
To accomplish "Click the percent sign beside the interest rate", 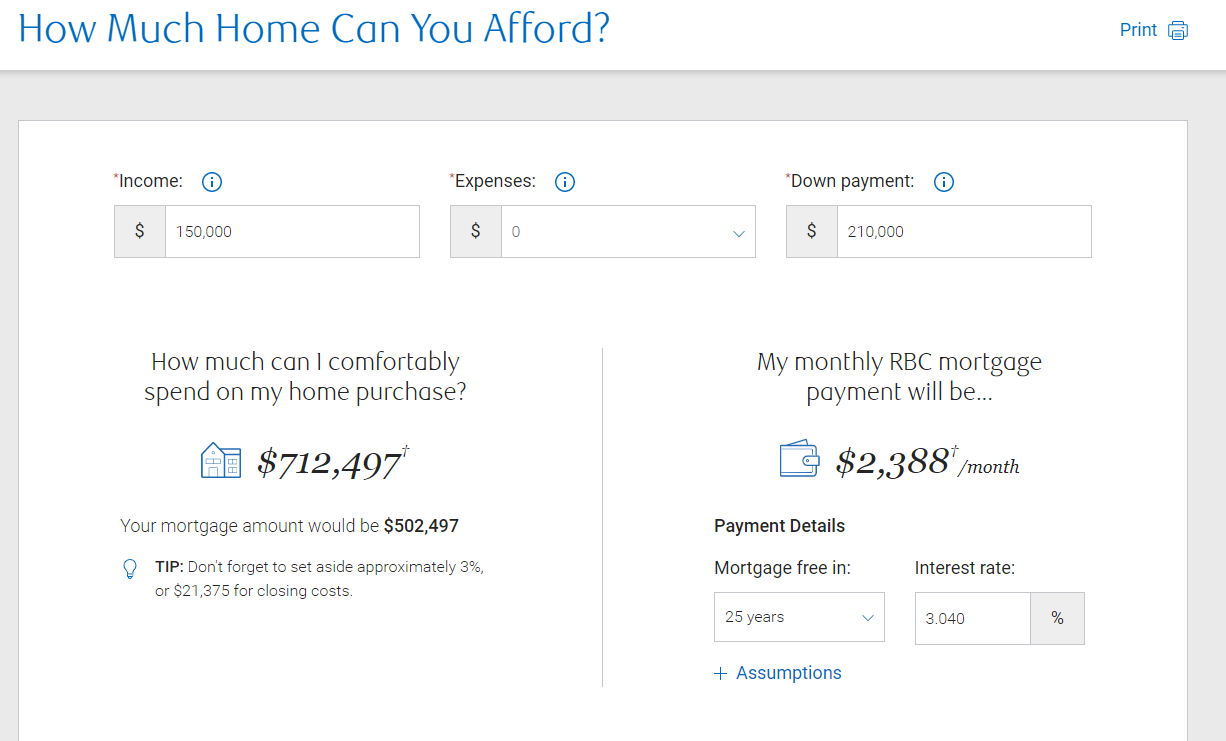I will coord(1057,618).
